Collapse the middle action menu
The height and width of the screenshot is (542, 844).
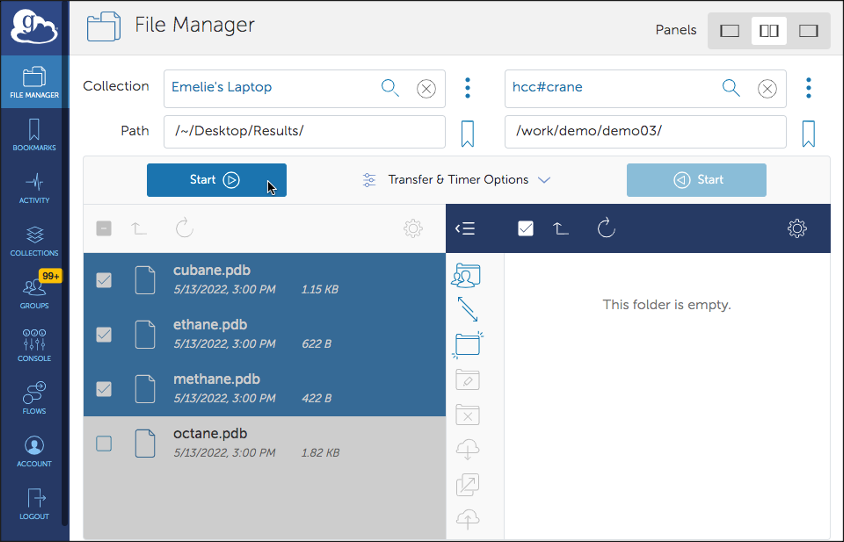[x=465, y=229]
